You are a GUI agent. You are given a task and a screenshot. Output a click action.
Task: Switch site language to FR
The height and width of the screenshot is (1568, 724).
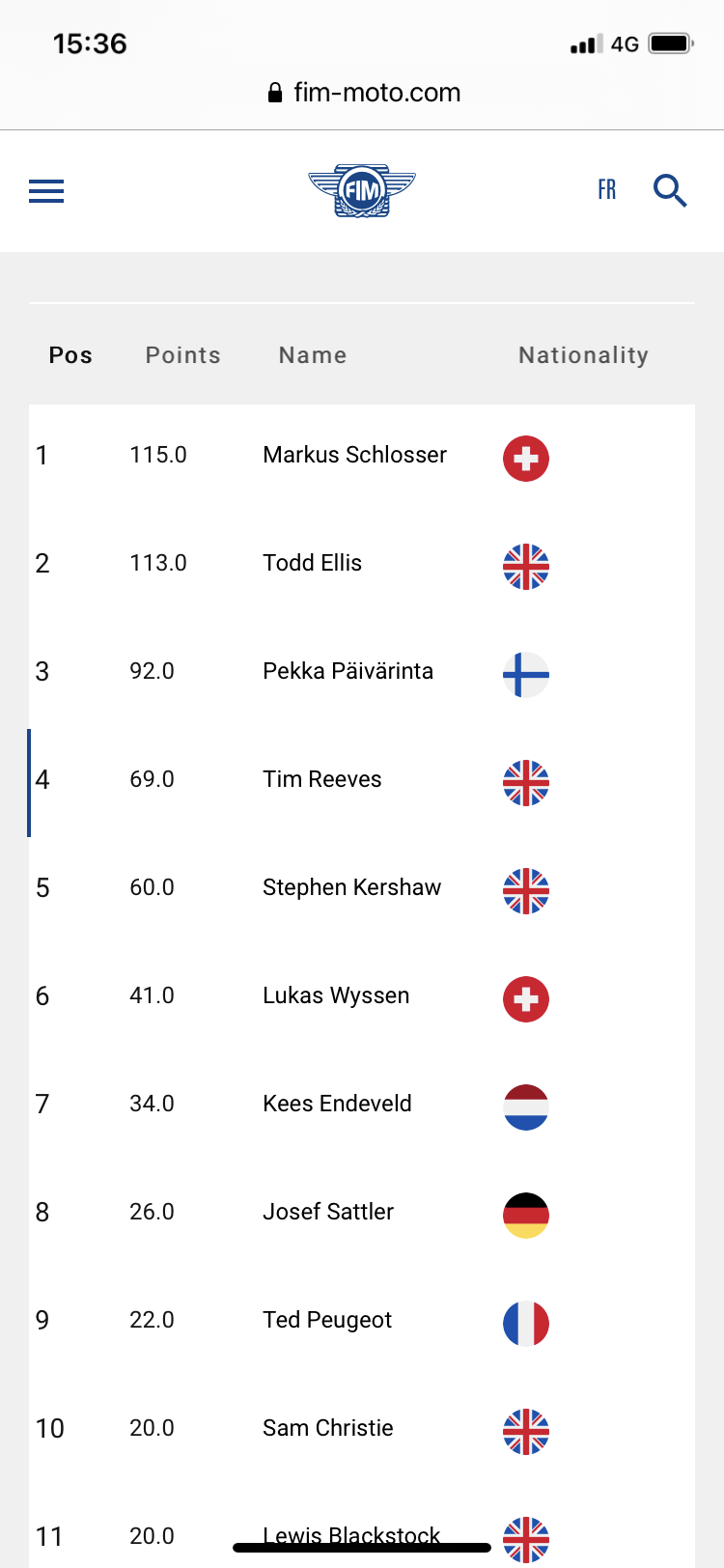[606, 189]
